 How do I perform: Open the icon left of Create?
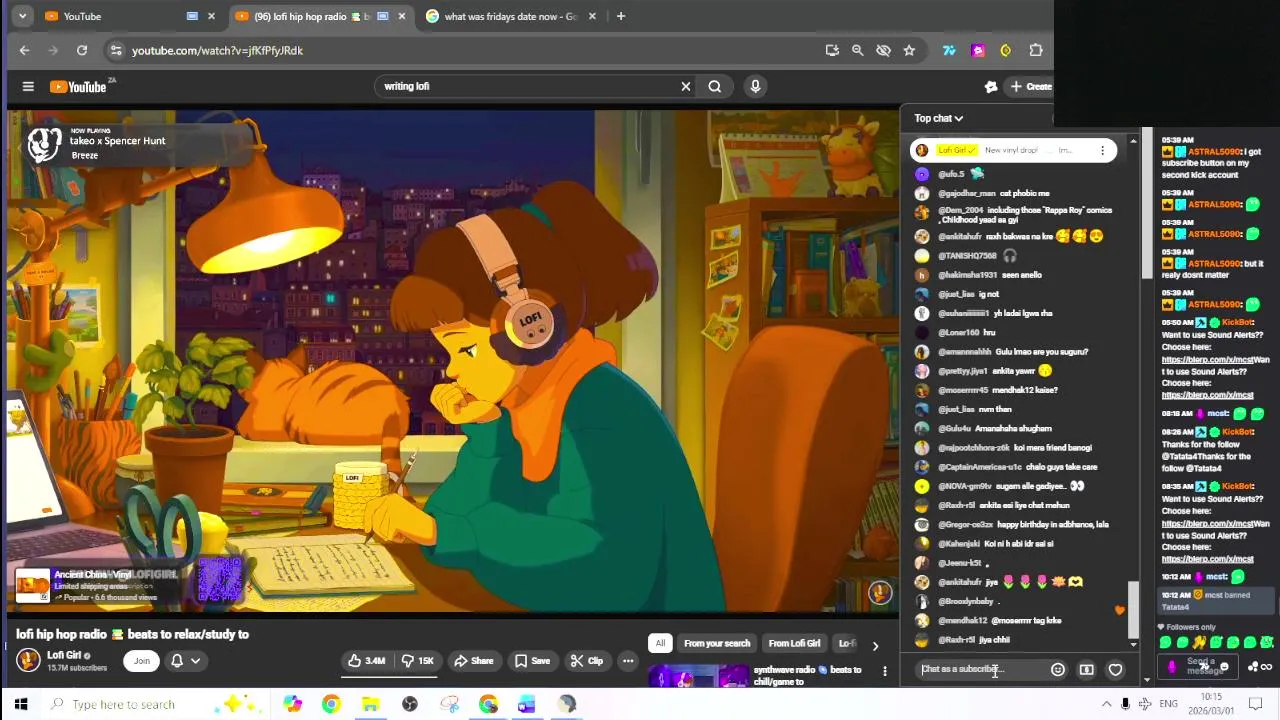pyautogui.click(x=991, y=87)
